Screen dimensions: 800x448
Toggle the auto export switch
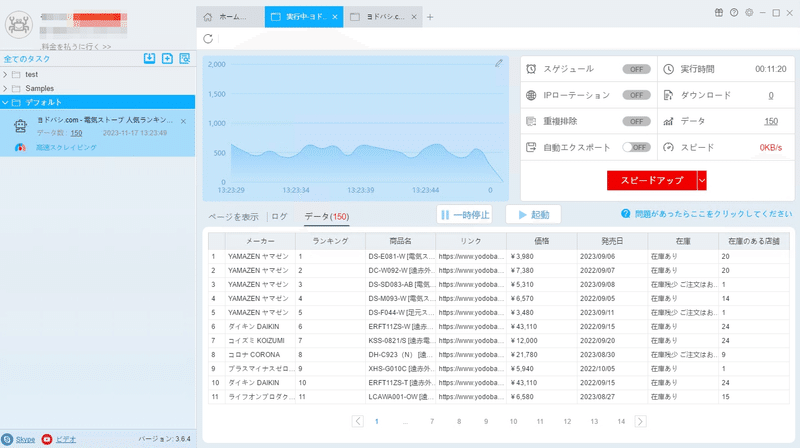click(x=636, y=147)
